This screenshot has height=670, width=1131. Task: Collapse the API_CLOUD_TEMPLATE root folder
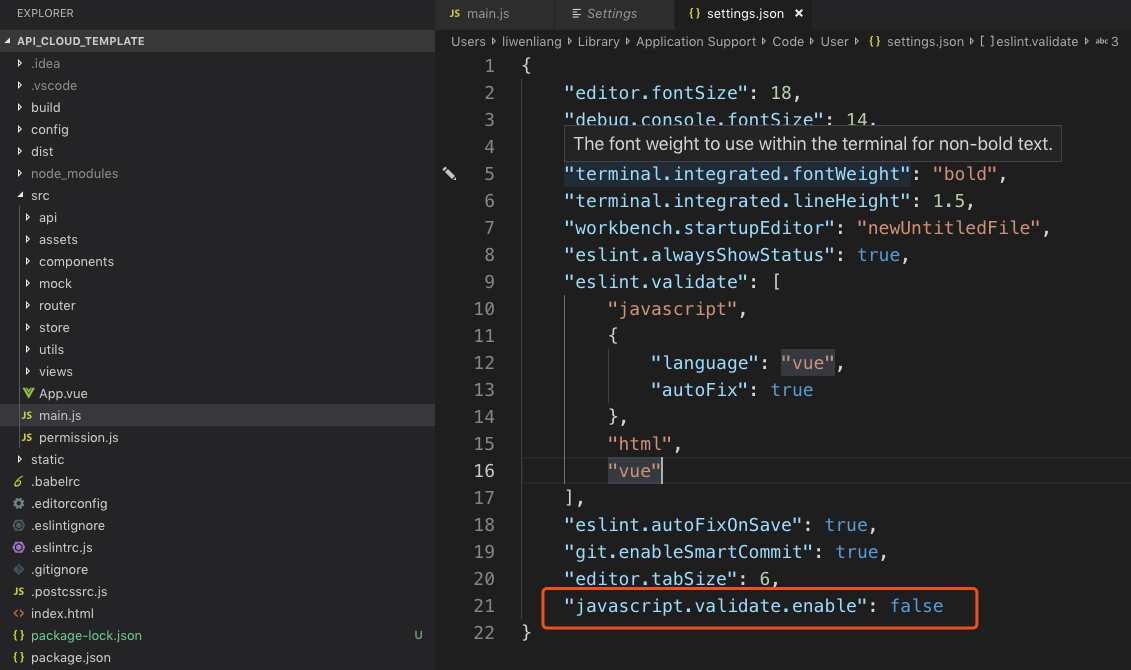[8, 41]
